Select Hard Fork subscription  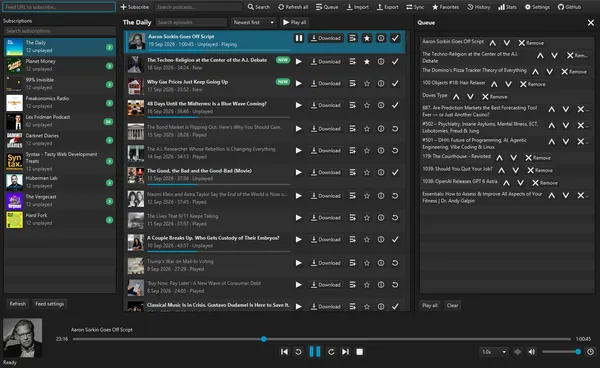tap(60, 219)
